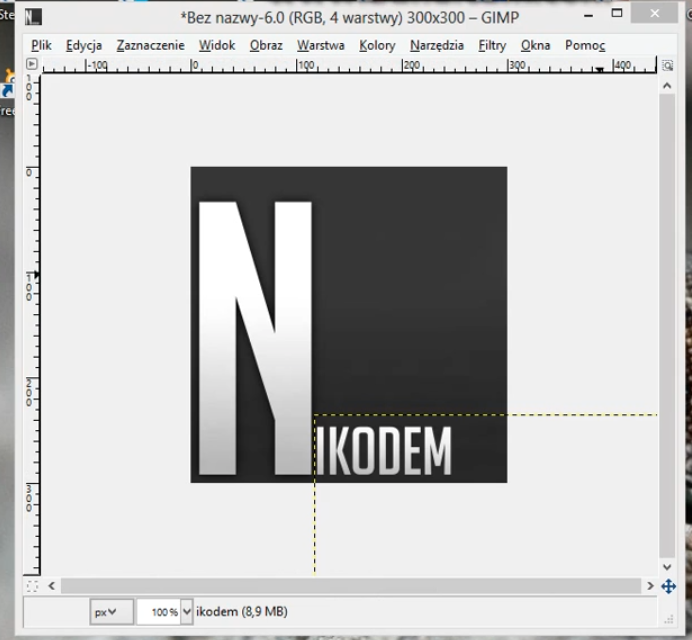
Task: Open the Plik menu
Action: 41,45
